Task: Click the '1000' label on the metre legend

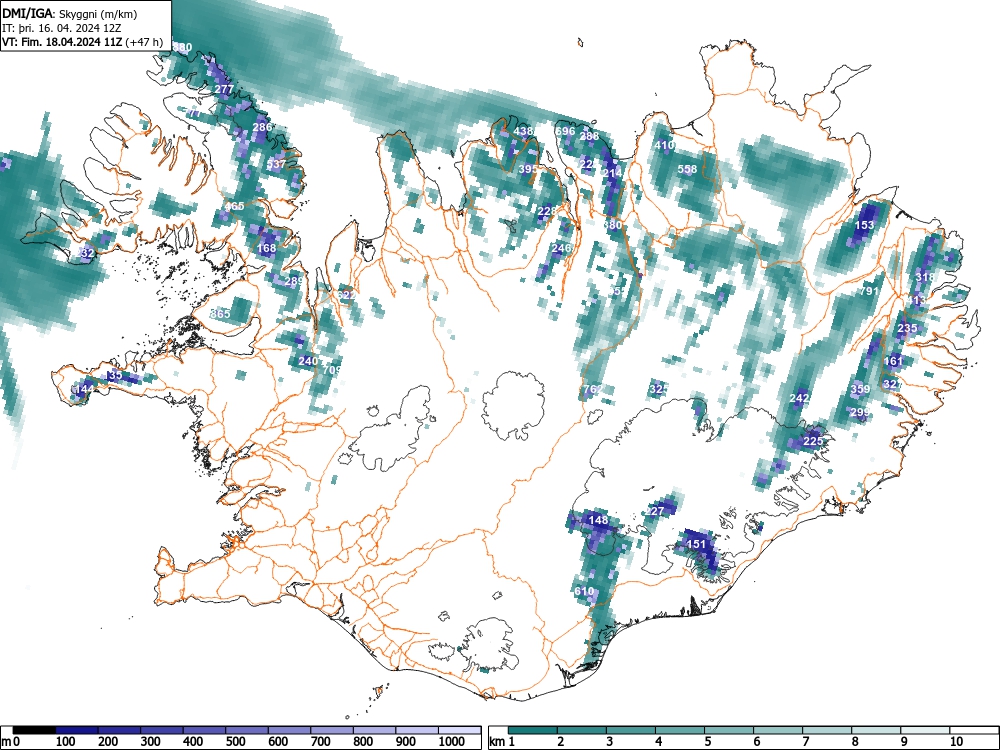Action: point(452,742)
